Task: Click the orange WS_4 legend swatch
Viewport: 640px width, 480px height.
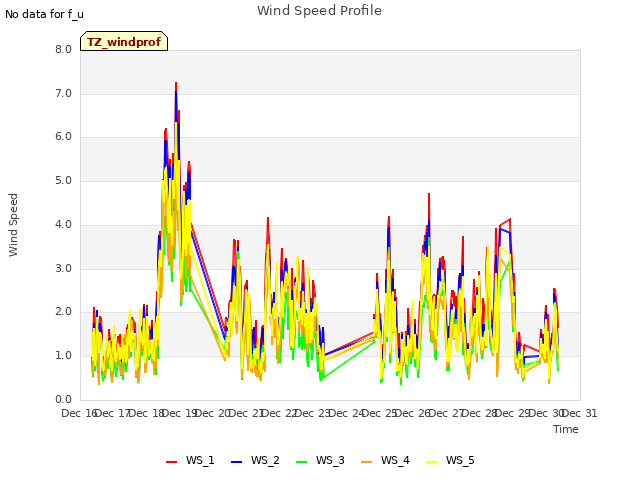Action: click(x=367, y=462)
